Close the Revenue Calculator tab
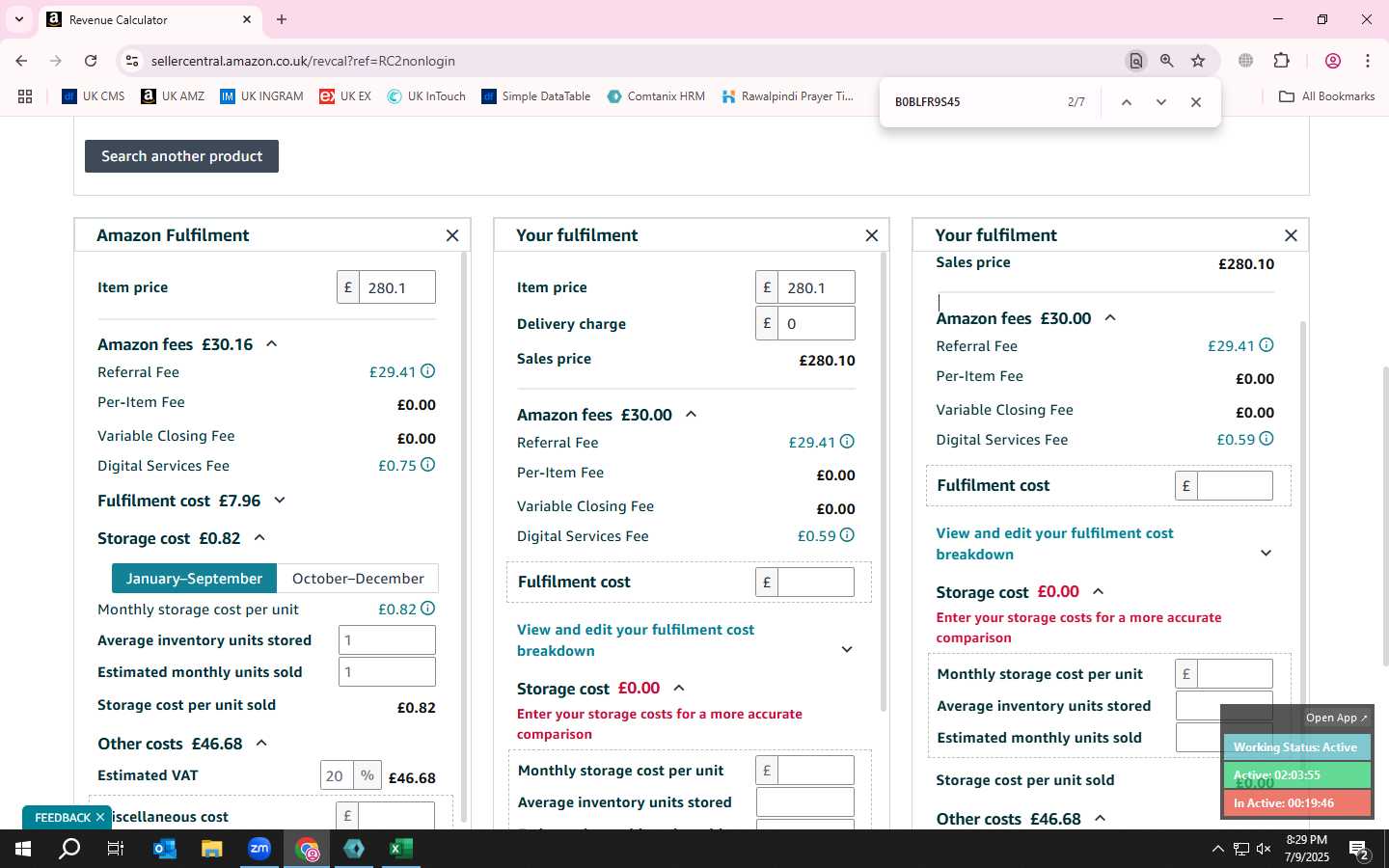1389x868 pixels. [x=247, y=19]
